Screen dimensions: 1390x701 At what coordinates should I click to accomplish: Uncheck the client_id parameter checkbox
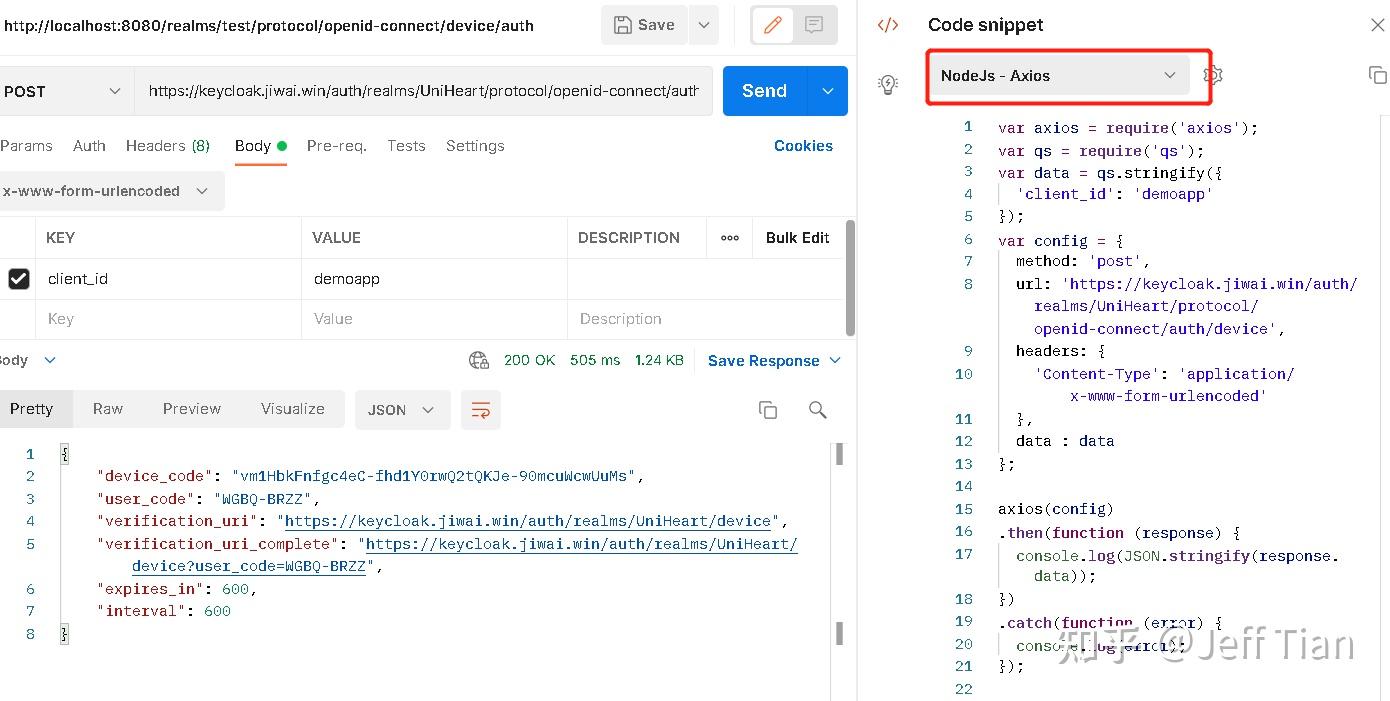tap(19, 279)
